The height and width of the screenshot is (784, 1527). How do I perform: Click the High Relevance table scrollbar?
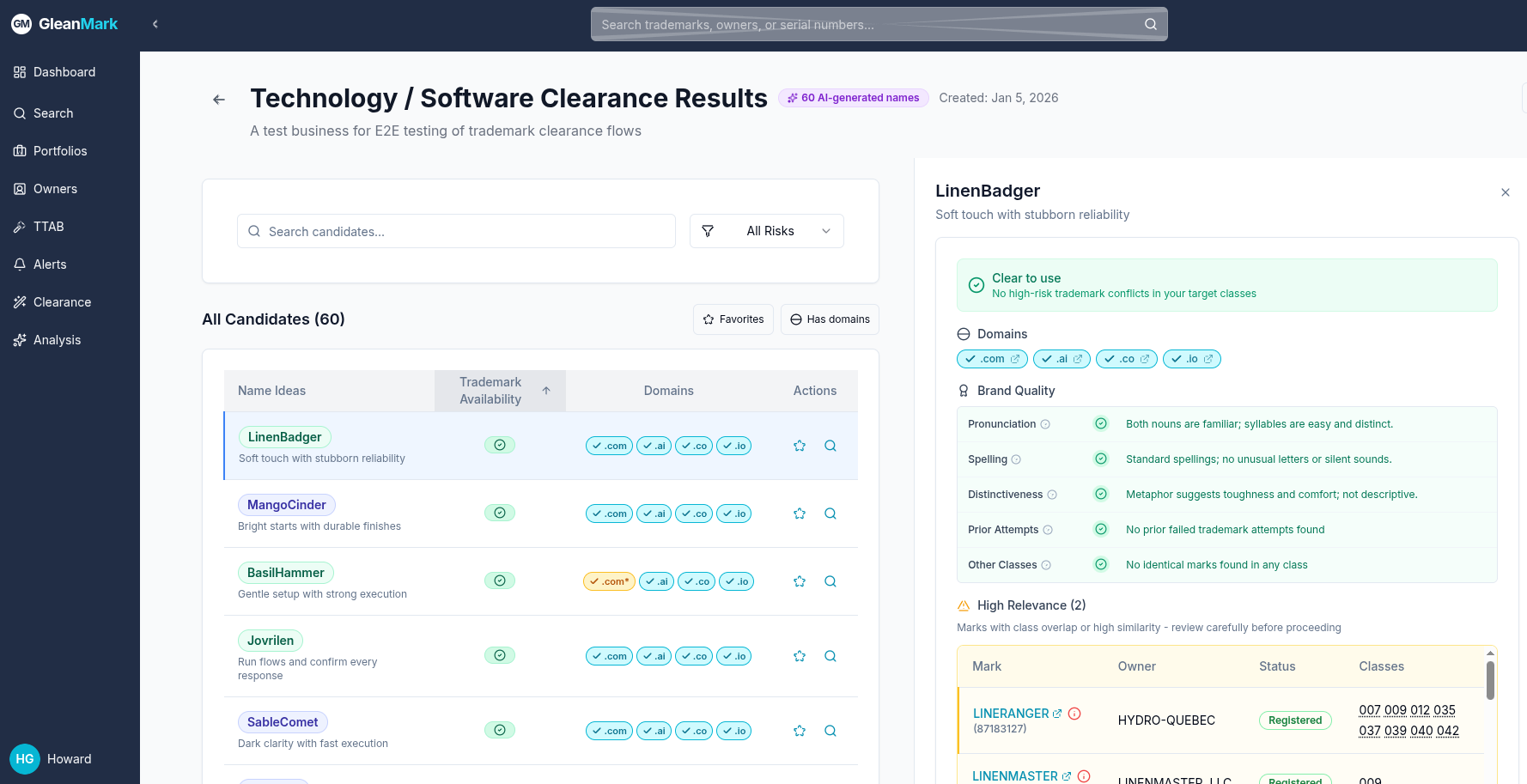(x=1490, y=680)
